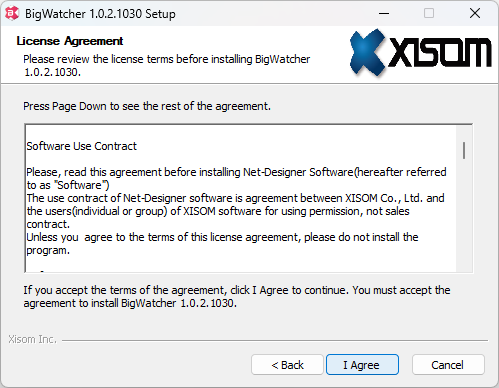
Task: Click the BigWatcher 1.0.2.1030 Setup title text
Action: [x=100, y=14]
